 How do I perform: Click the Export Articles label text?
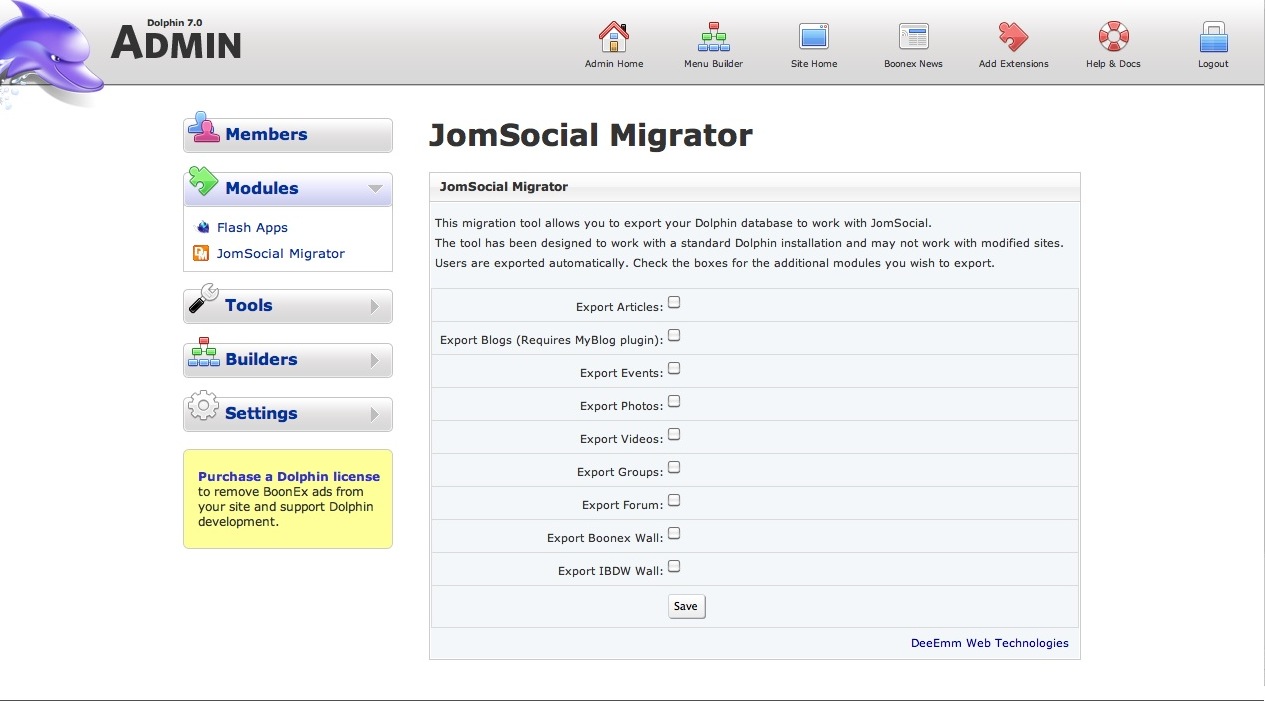620,307
